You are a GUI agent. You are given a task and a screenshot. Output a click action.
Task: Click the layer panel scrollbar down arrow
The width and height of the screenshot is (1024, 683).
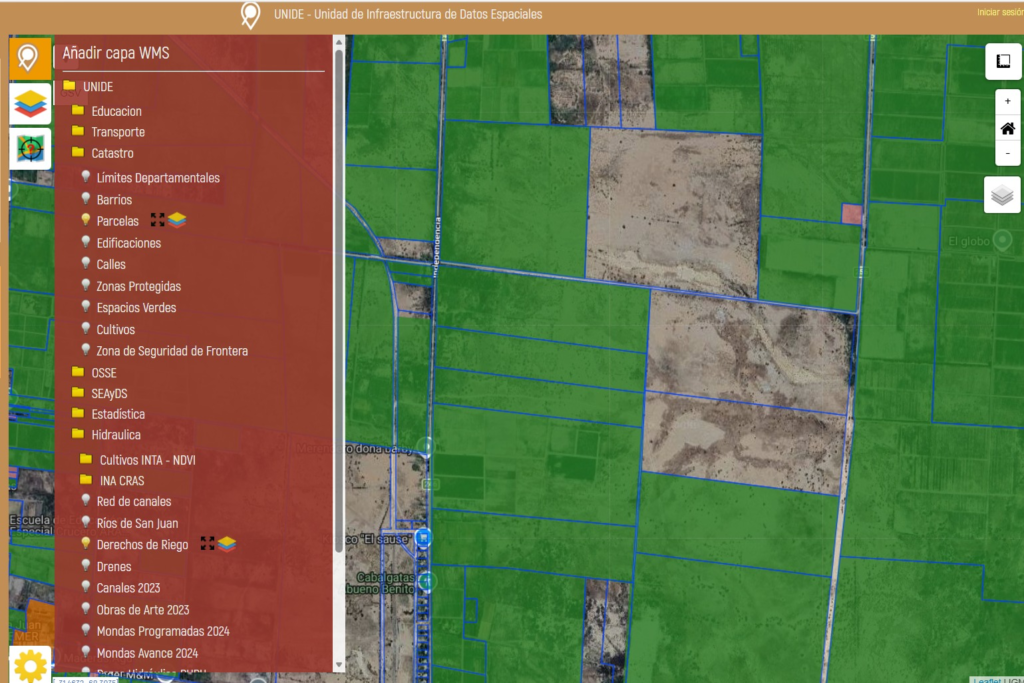(x=339, y=664)
